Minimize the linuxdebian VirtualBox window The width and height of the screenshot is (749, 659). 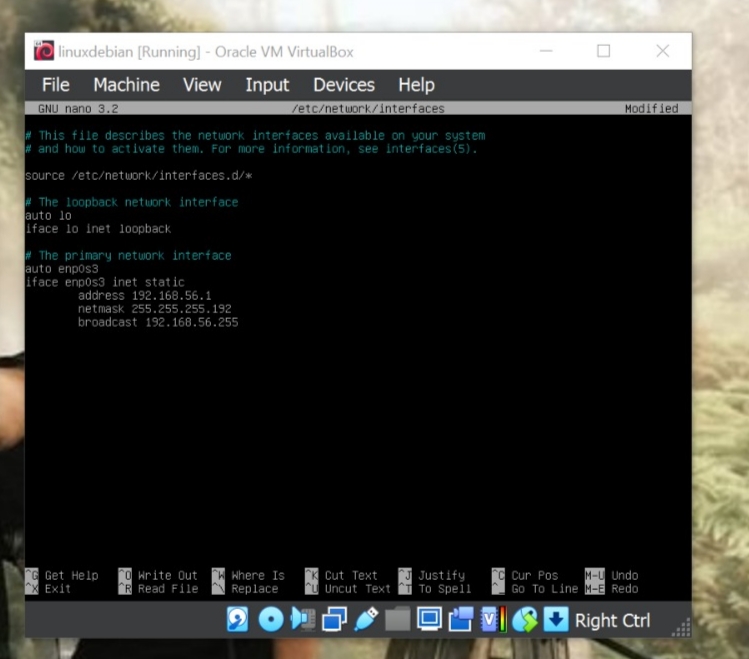(x=546, y=51)
